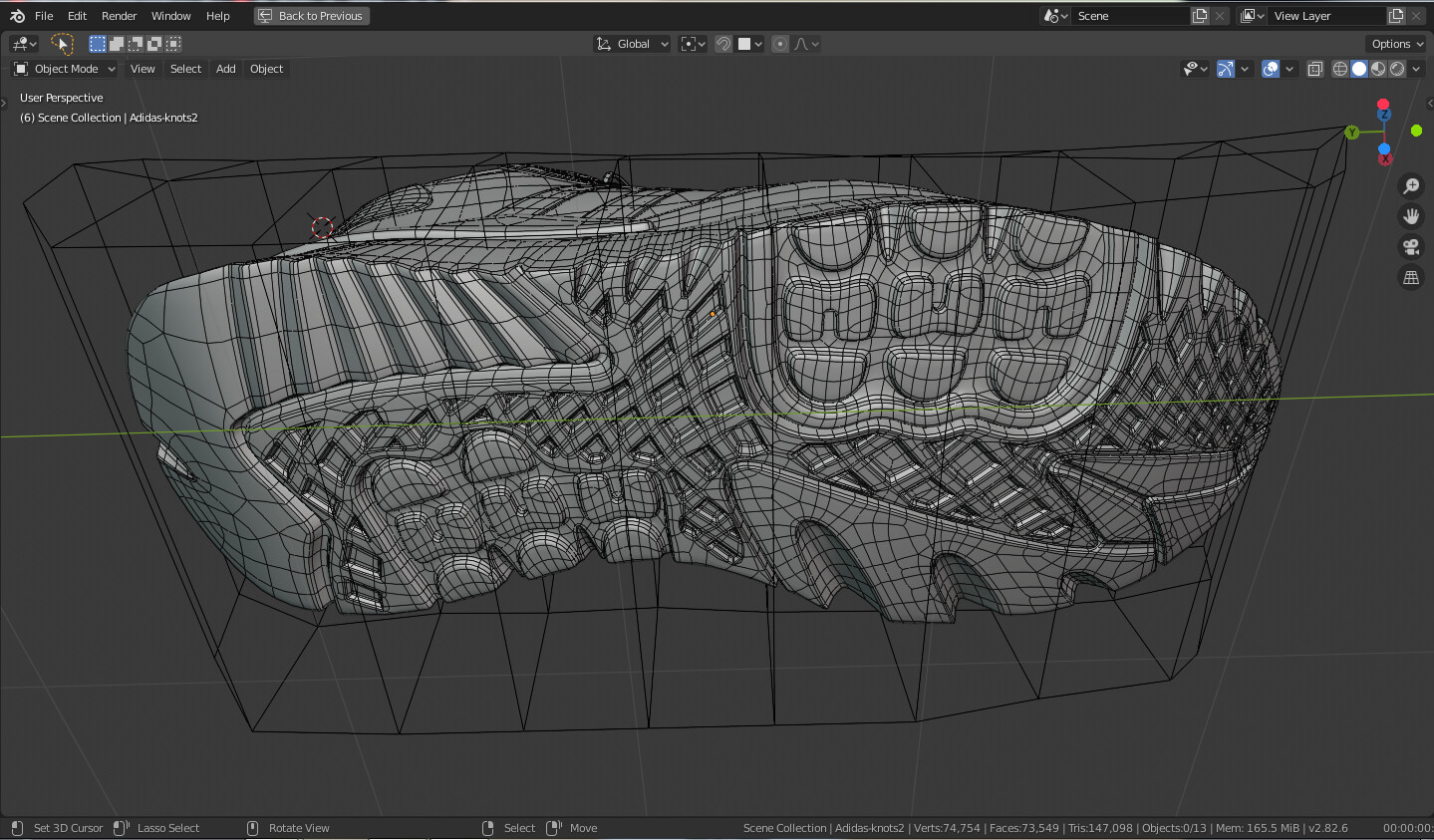Open the snapping options dropdown
The width and height of the screenshot is (1434, 840).
[750, 44]
